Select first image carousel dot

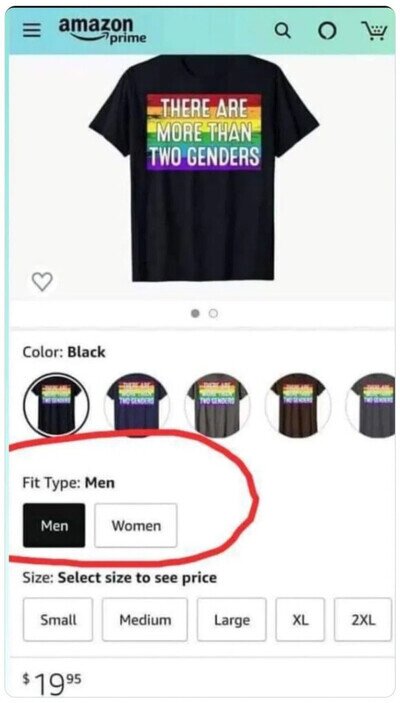coord(195,313)
